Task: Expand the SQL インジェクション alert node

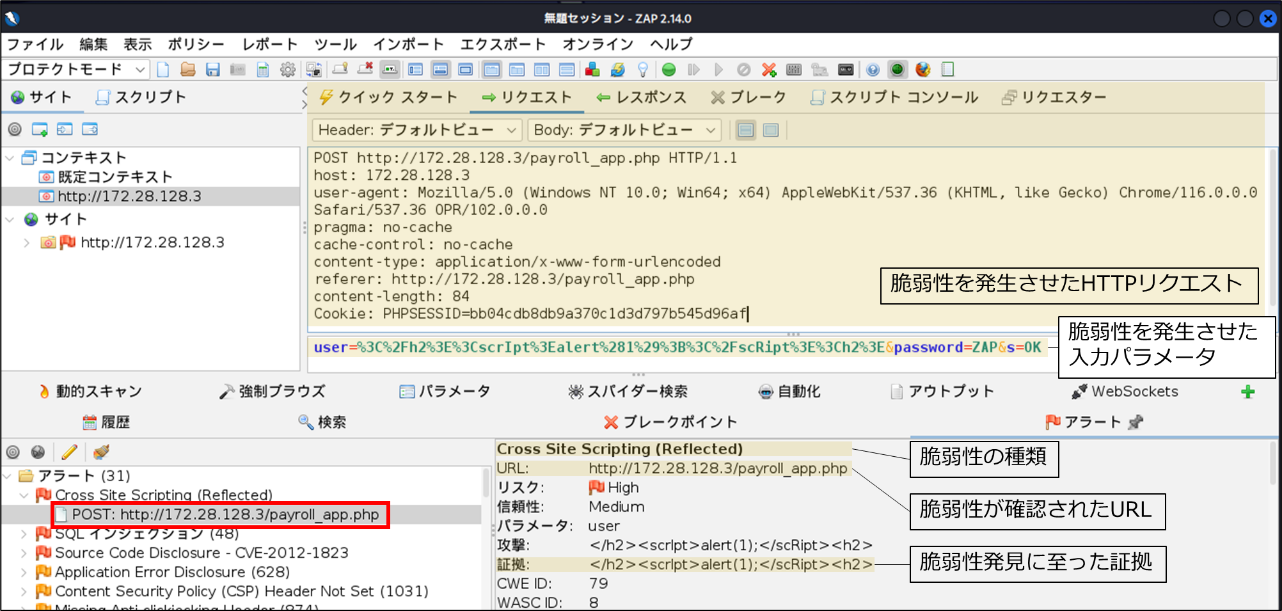Action: pyautogui.click(x=26, y=534)
